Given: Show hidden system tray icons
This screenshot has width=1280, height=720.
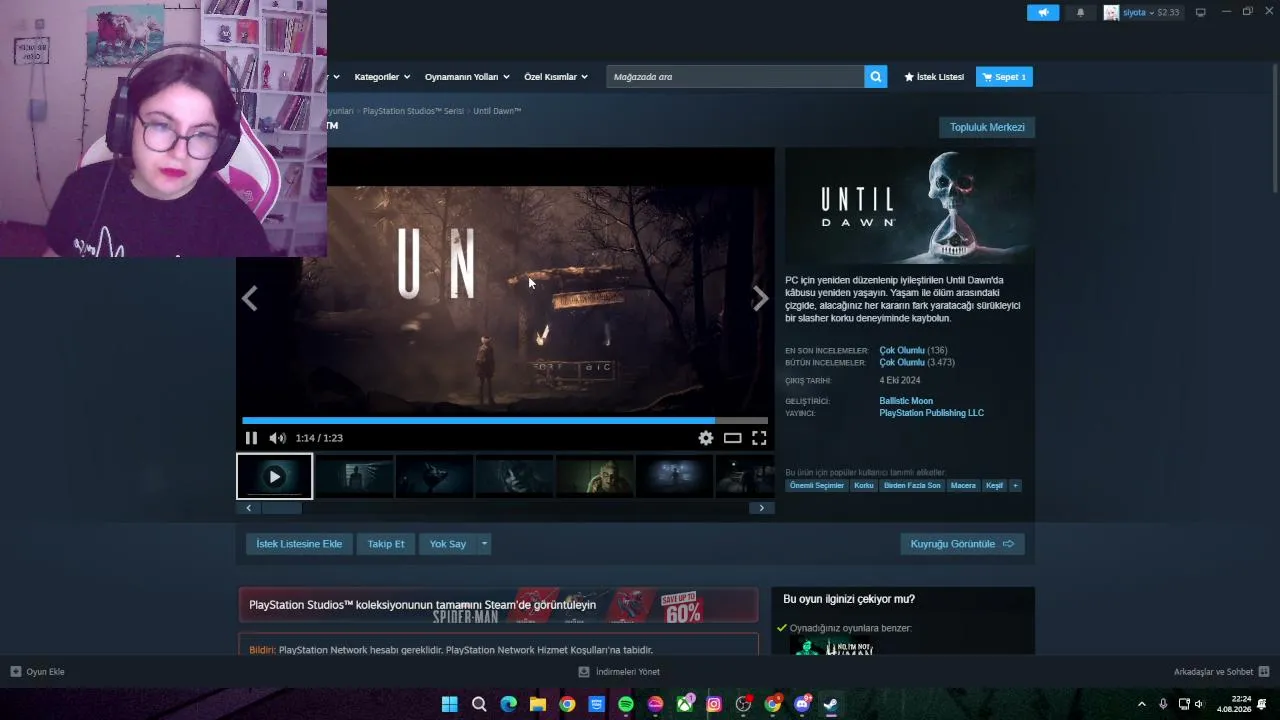Looking at the screenshot, I should click(1141, 704).
